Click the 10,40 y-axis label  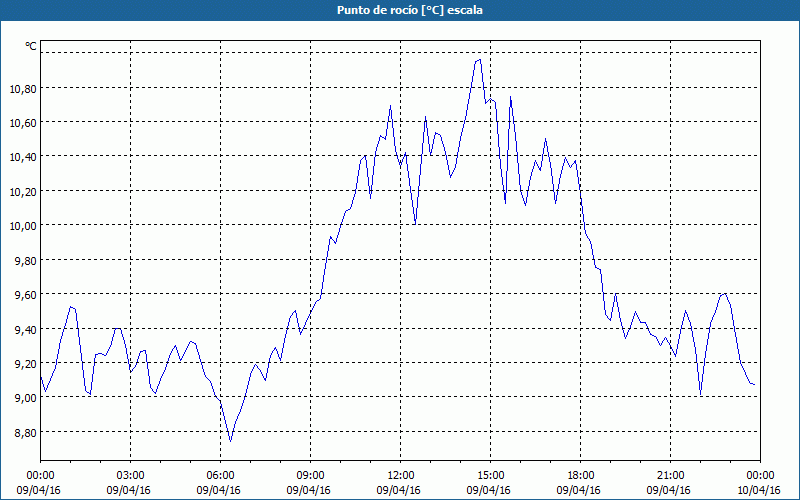tap(23, 157)
